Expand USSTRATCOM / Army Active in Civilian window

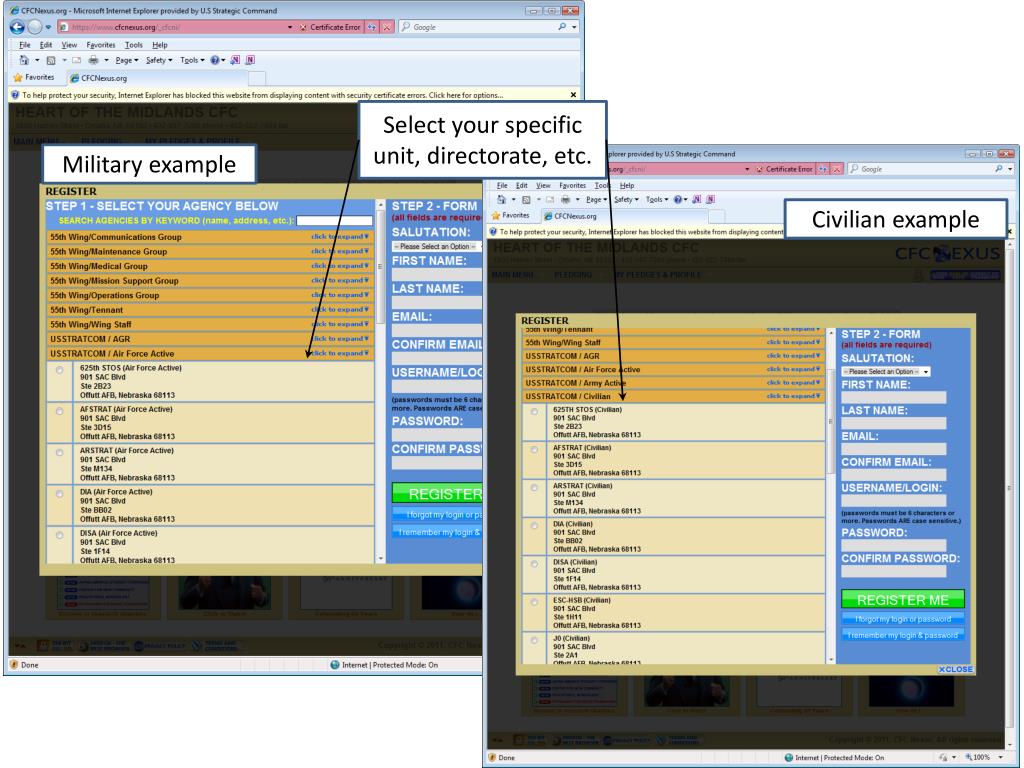[673, 383]
